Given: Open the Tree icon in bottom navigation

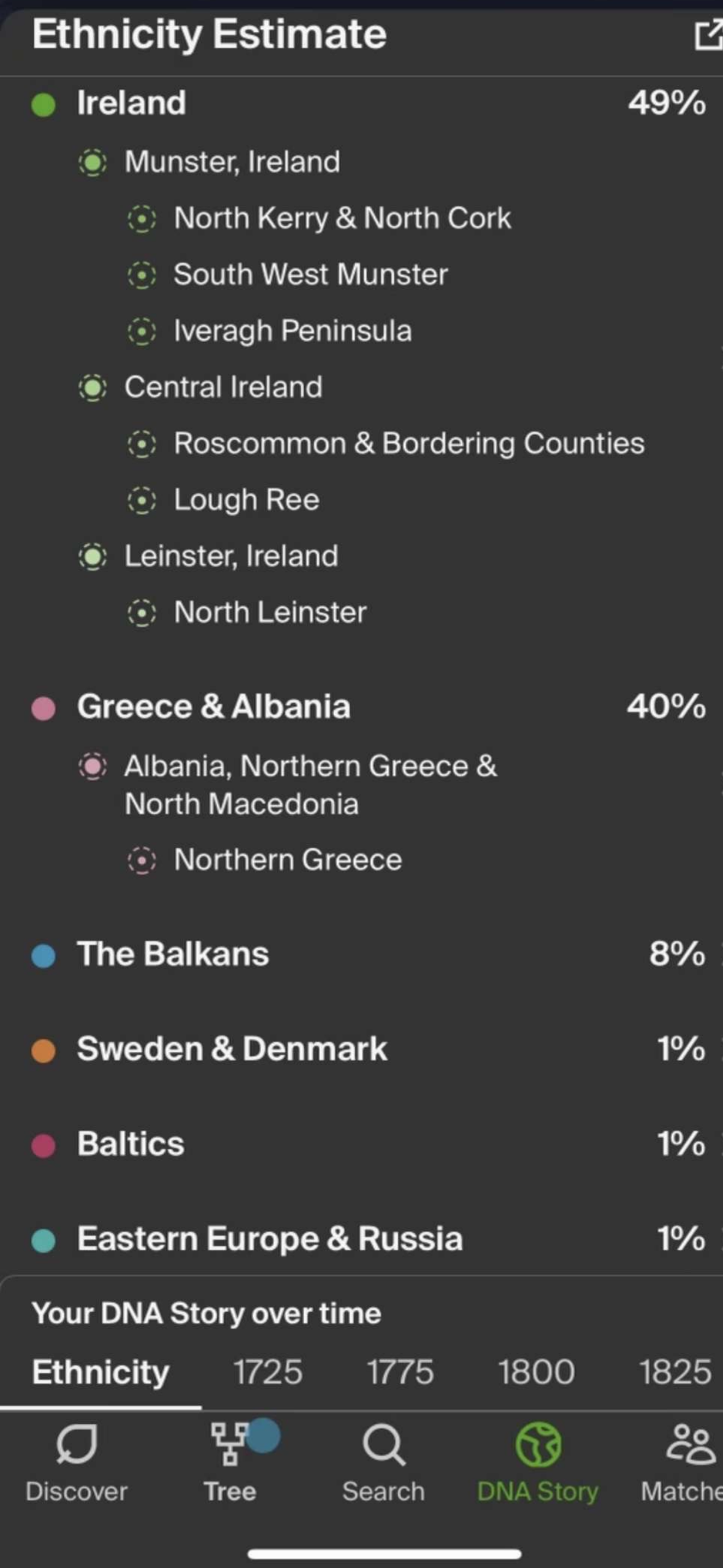Looking at the screenshot, I should coord(230,1445).
